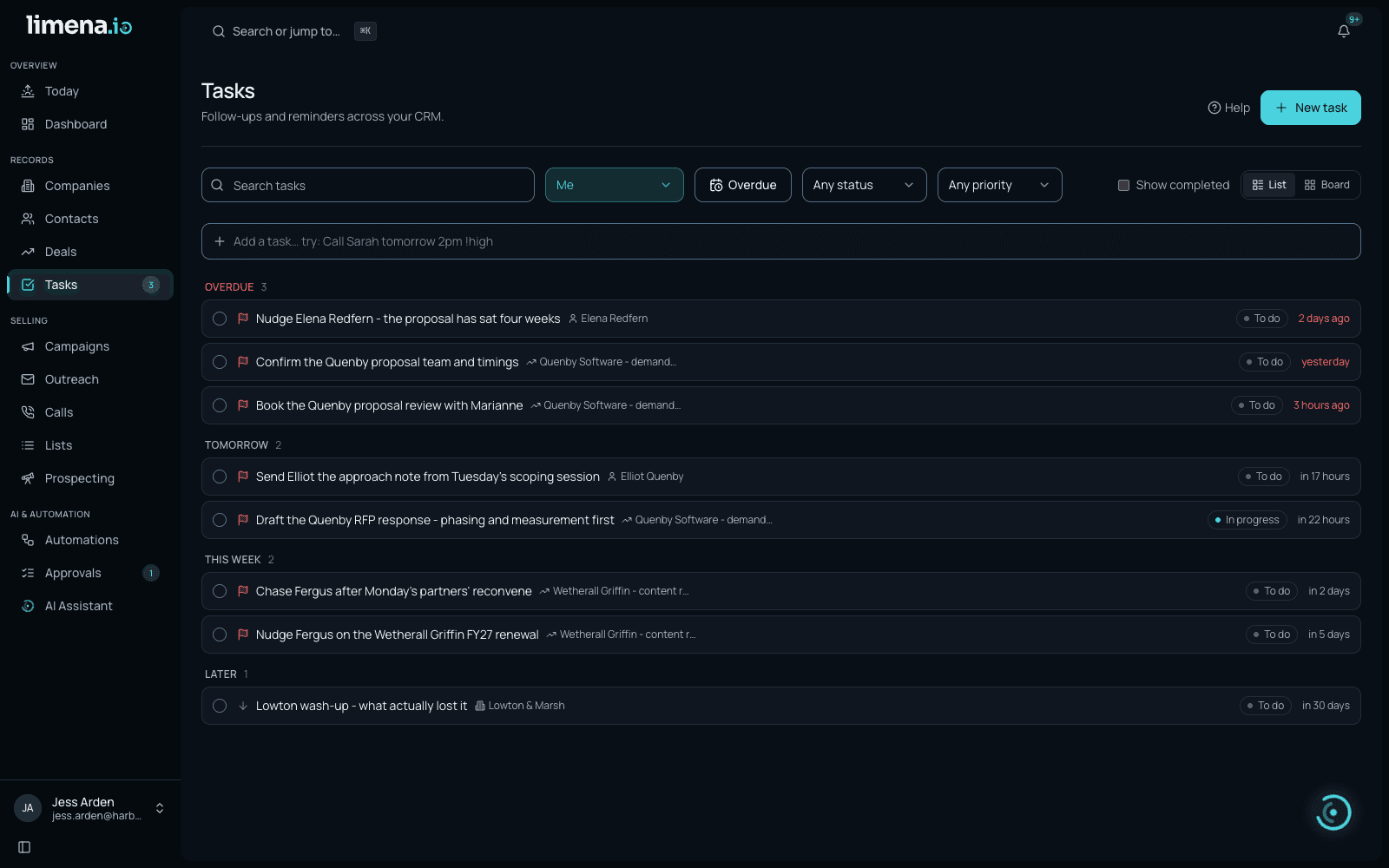This screenshot has height=868, width=1389.
Task: Complete Chase Fergus after Monday's reconvene task
Action: (x=220, y=591)
